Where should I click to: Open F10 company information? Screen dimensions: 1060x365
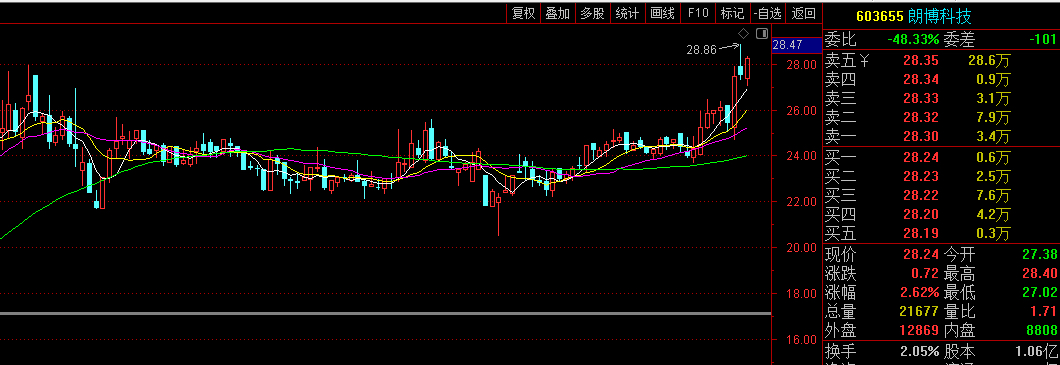pos(698,13)
